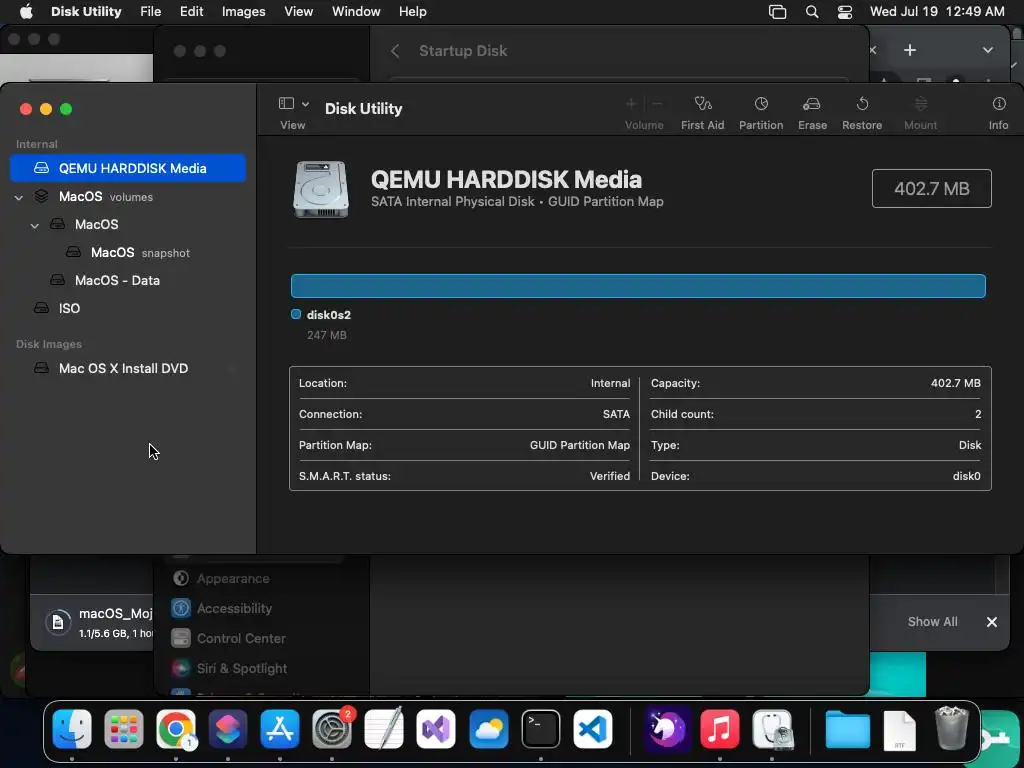Click Show All in downloads bar

933,622
